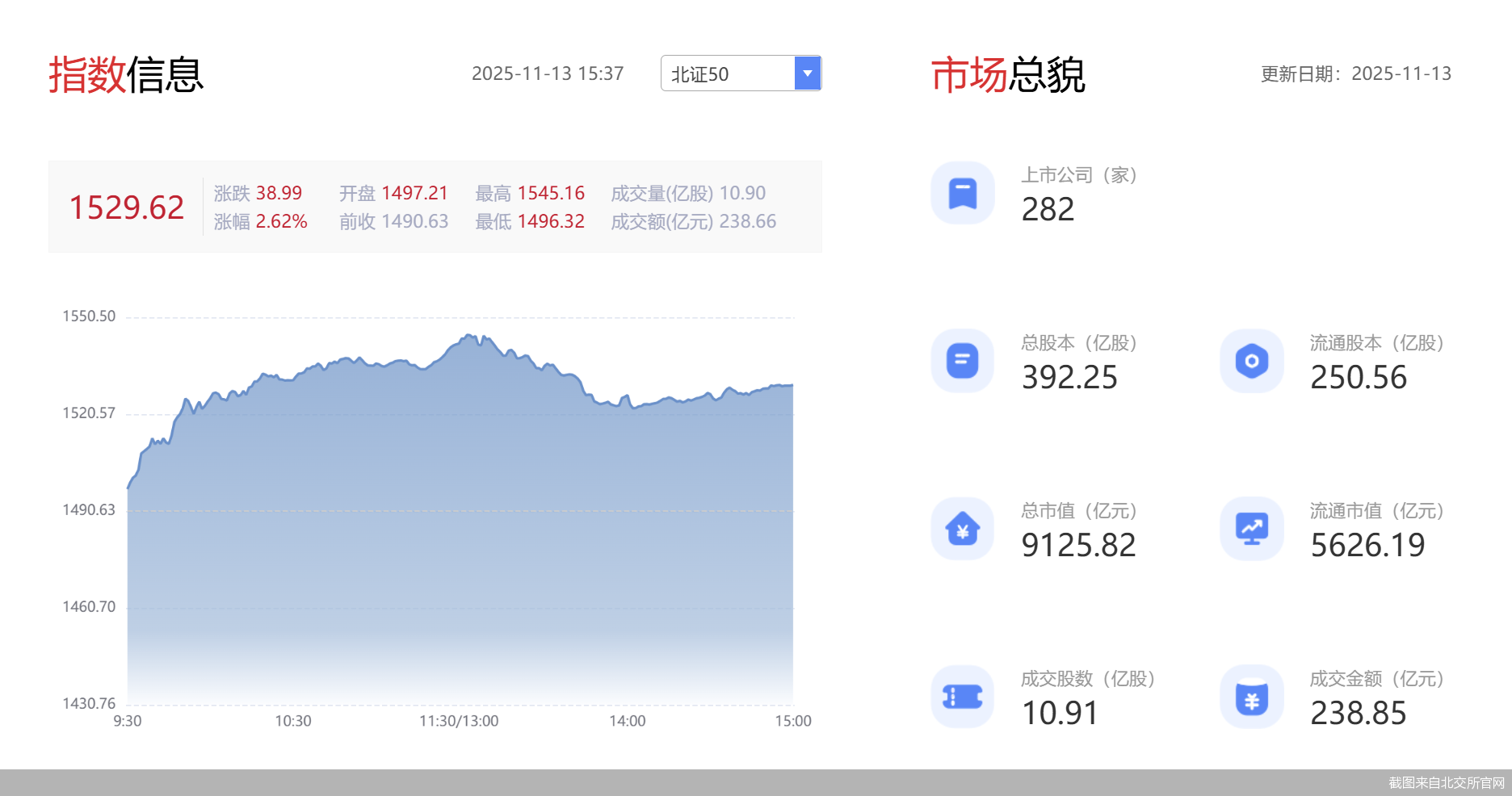Select the 总股本 document icon
The height and width of the screenshot is (796, 1512).
(x=962, y=361)
